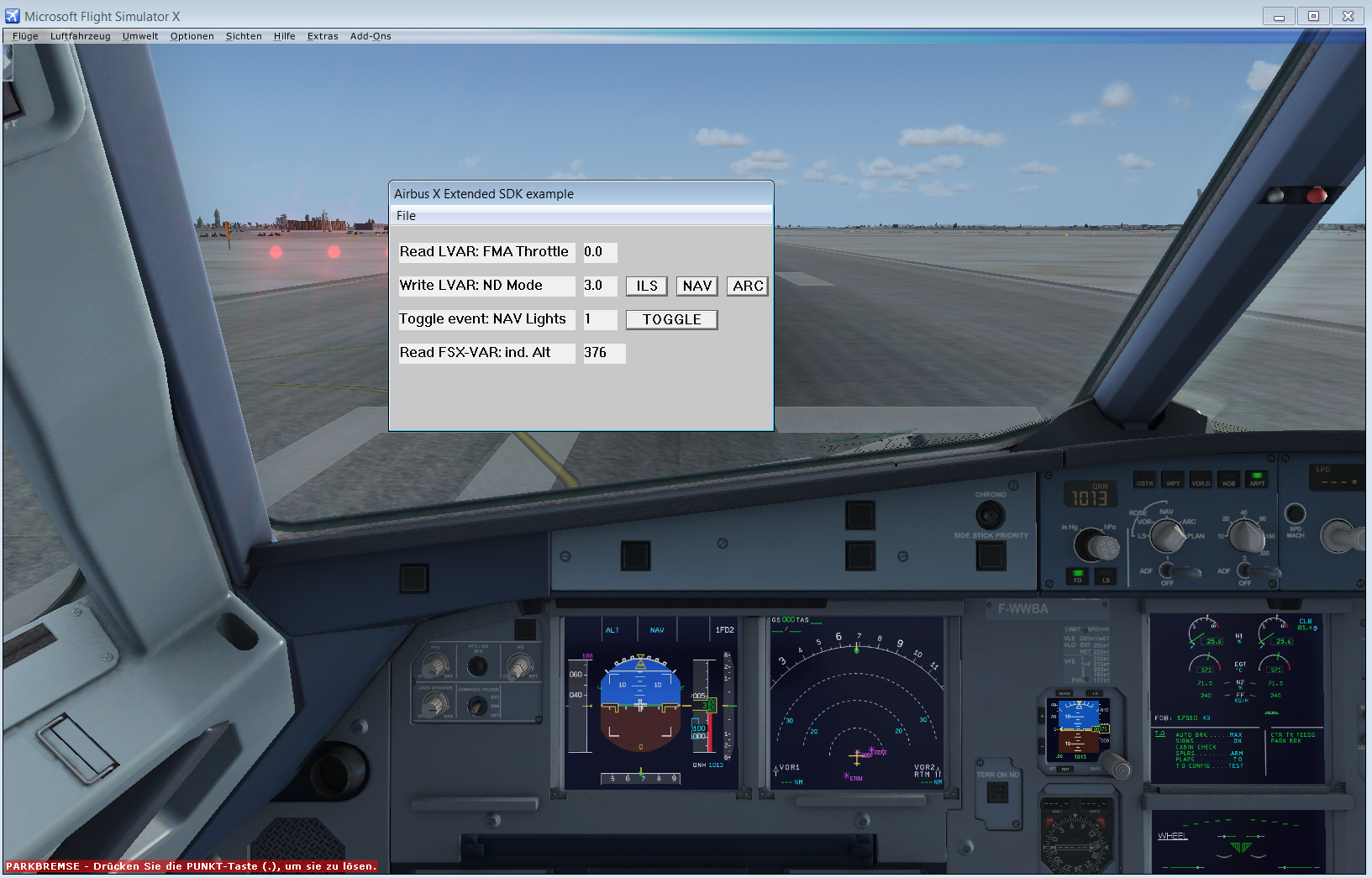Click the 'Read LVAR: FMA Throttle' label
1372x878 pixels.
point(487,252)
